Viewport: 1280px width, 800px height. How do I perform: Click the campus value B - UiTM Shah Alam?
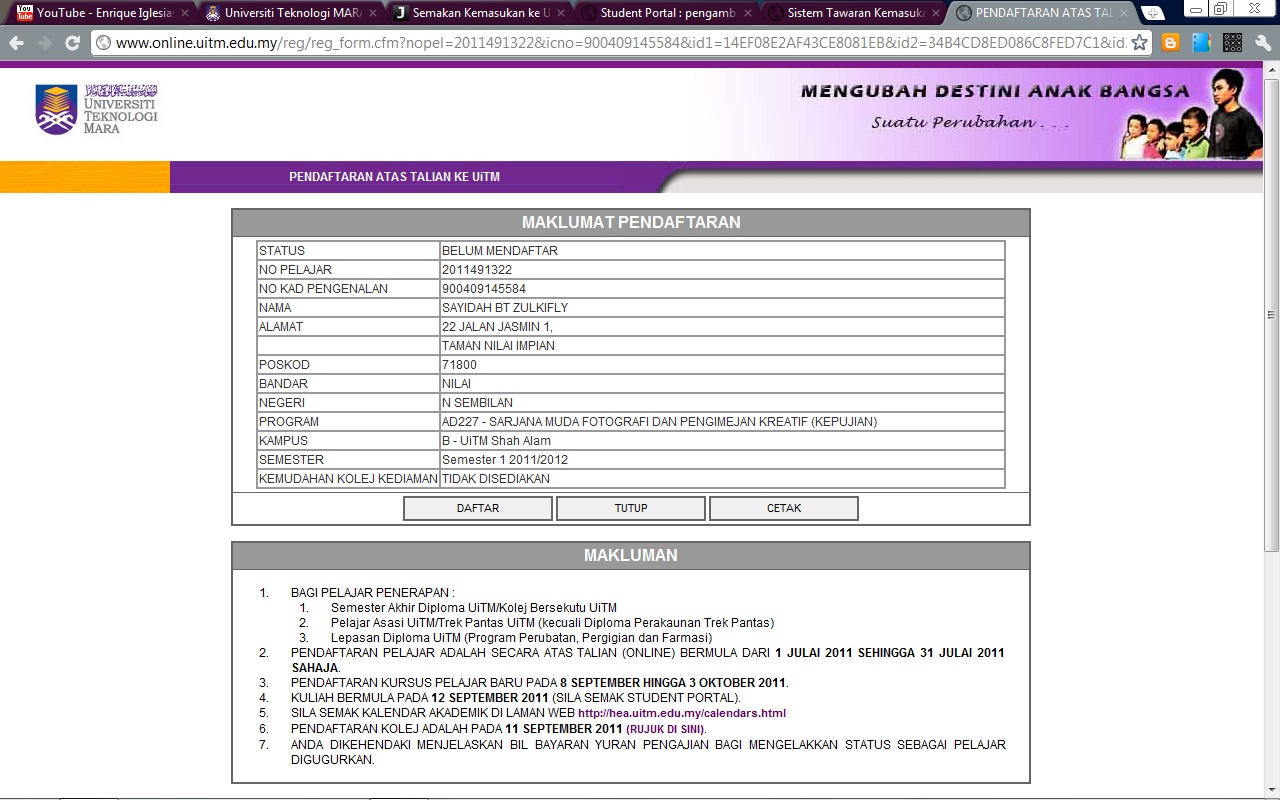[x=496, y=441]
